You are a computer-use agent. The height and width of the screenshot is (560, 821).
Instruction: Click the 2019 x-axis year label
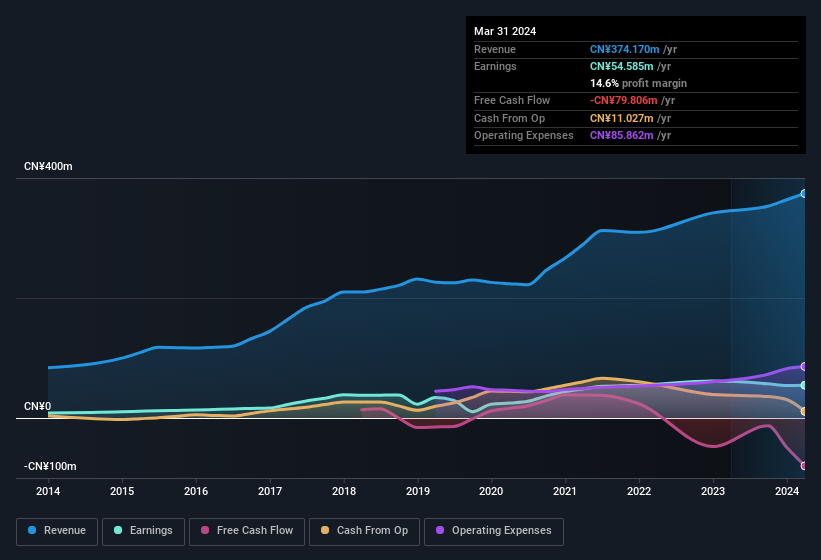point(418,491)
